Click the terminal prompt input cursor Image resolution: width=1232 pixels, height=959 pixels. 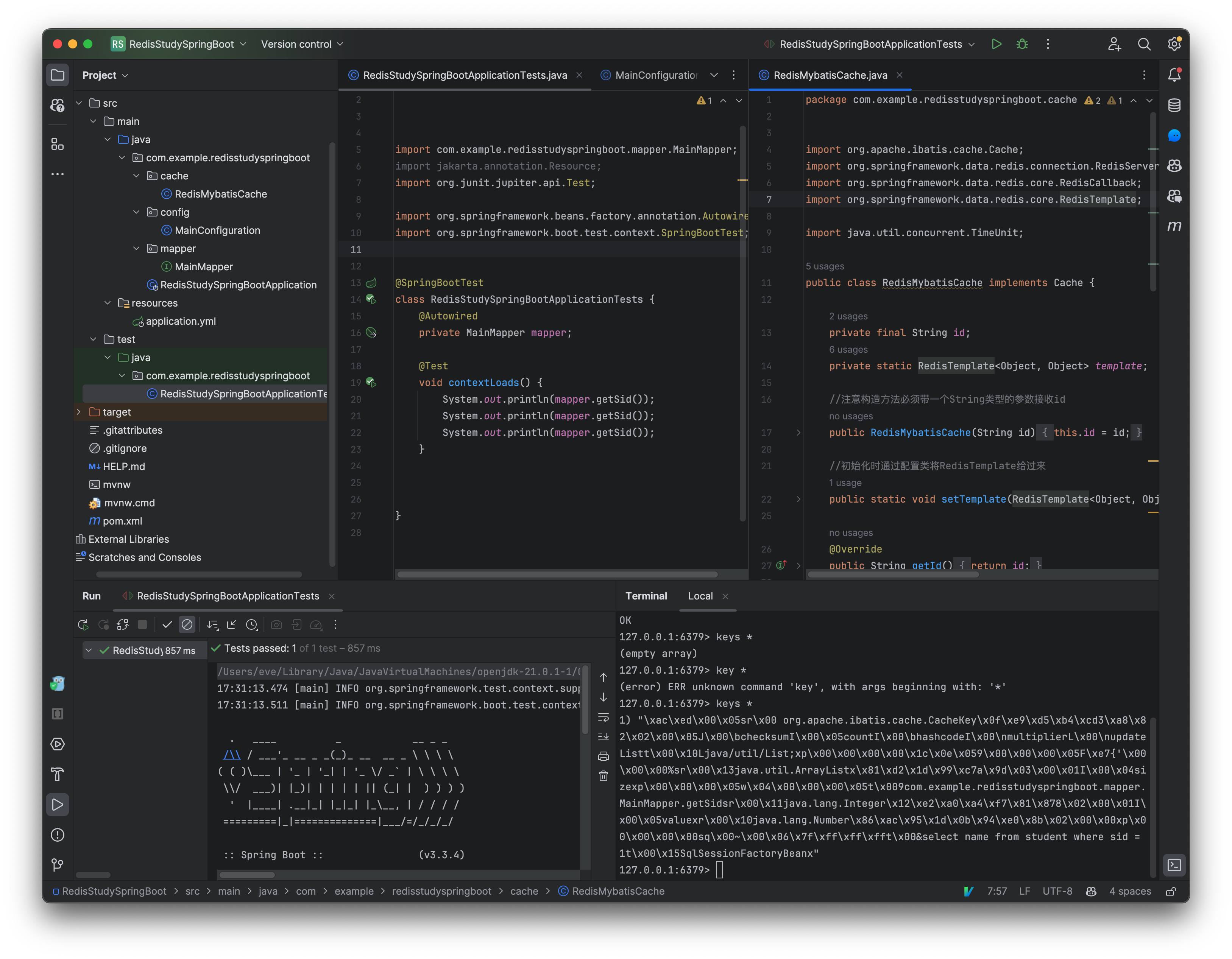click(719, 870)
